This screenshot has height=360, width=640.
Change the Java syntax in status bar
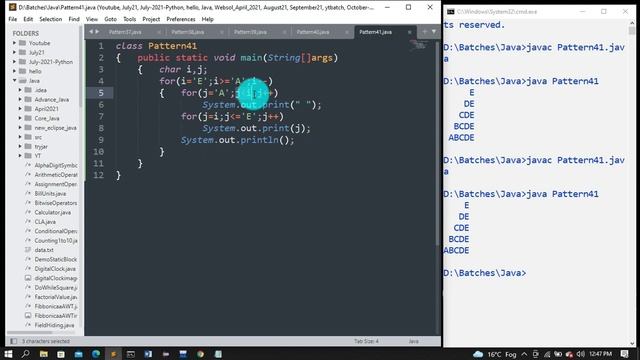coord(413,341)
